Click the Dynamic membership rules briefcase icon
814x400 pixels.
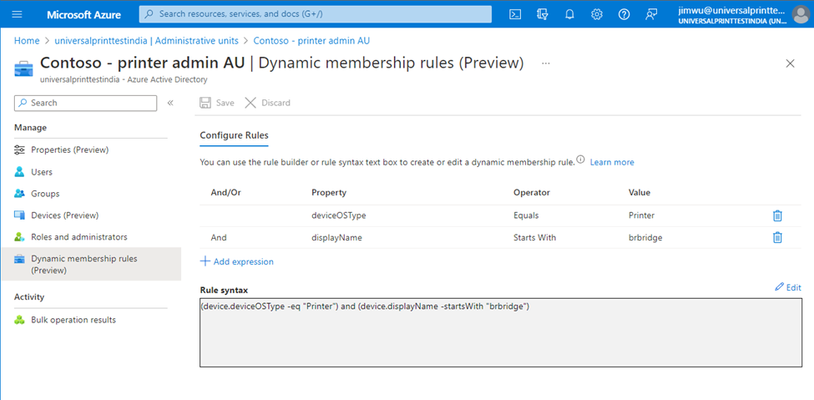[20, 258]
